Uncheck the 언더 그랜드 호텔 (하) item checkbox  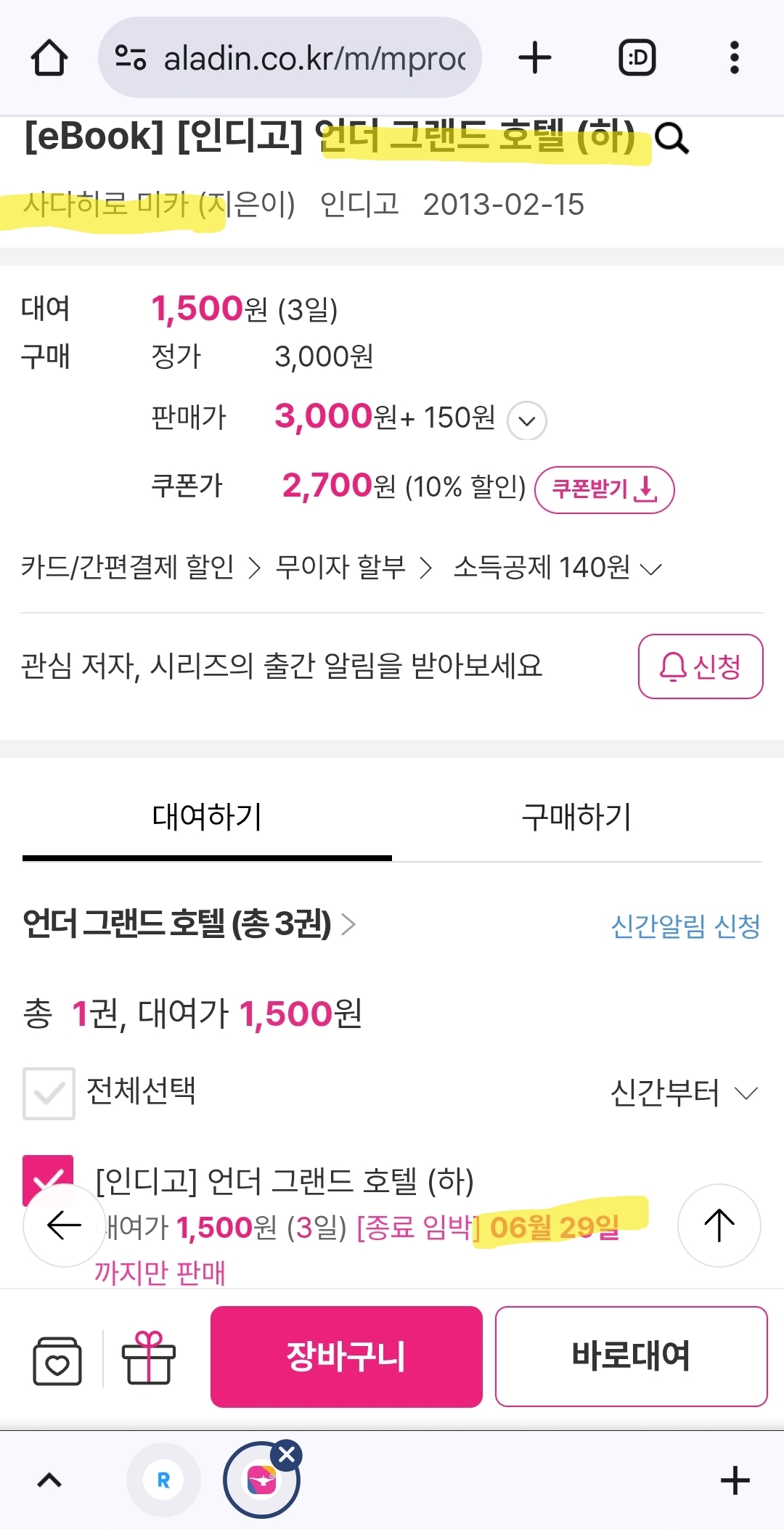click(48, 1173)
